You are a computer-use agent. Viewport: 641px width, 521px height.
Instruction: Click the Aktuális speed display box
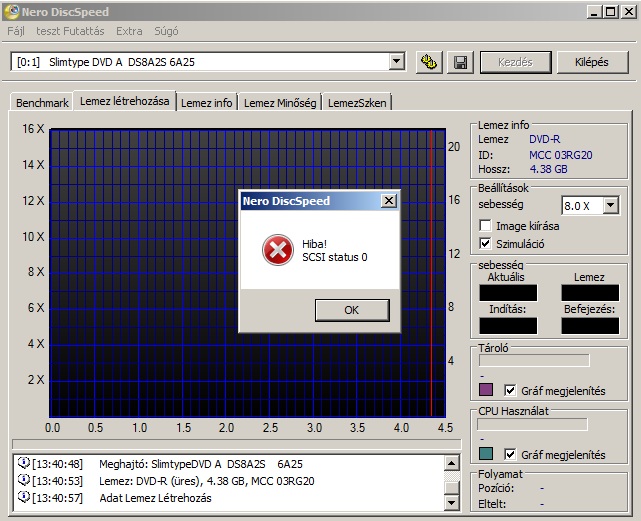pos(508,293)
